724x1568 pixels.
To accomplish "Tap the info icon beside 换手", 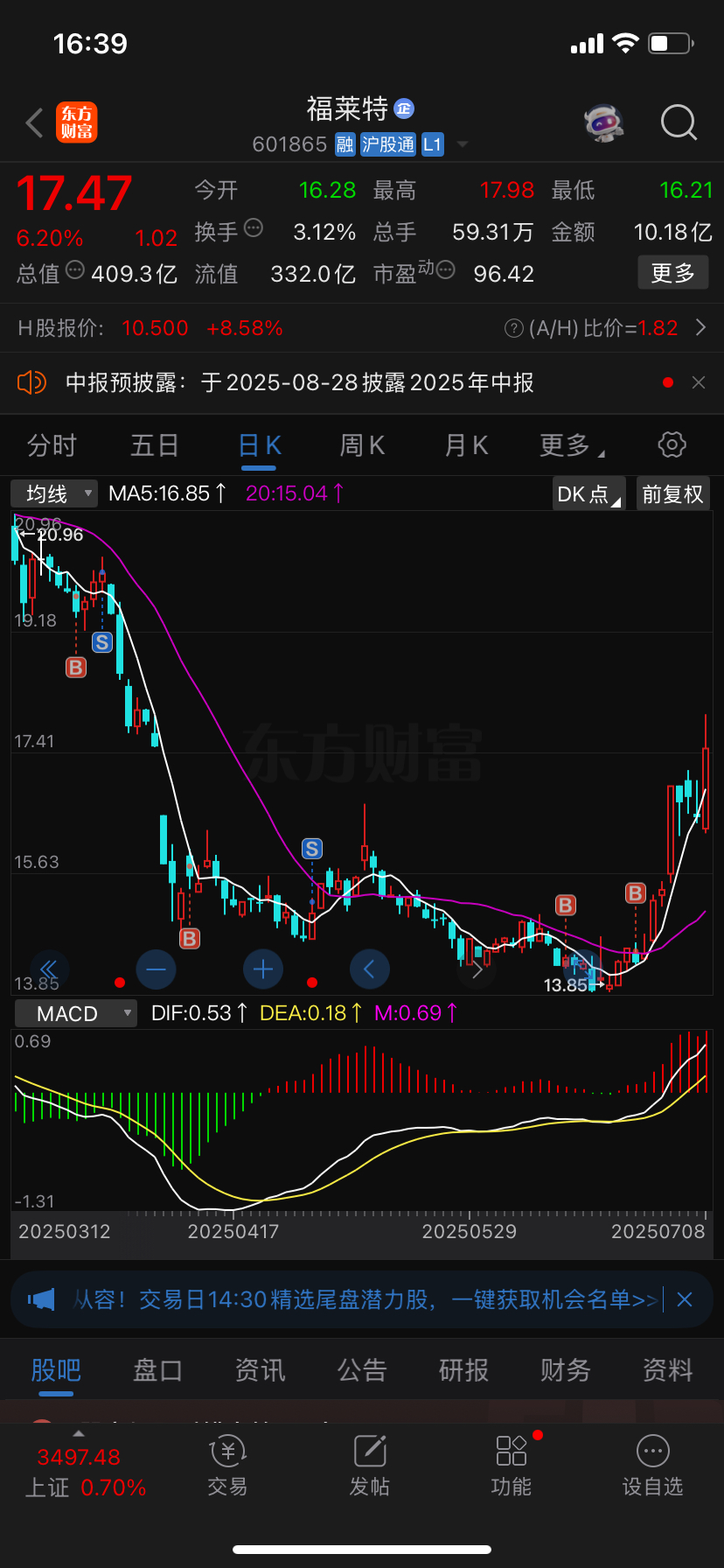I will coord(254,228).
